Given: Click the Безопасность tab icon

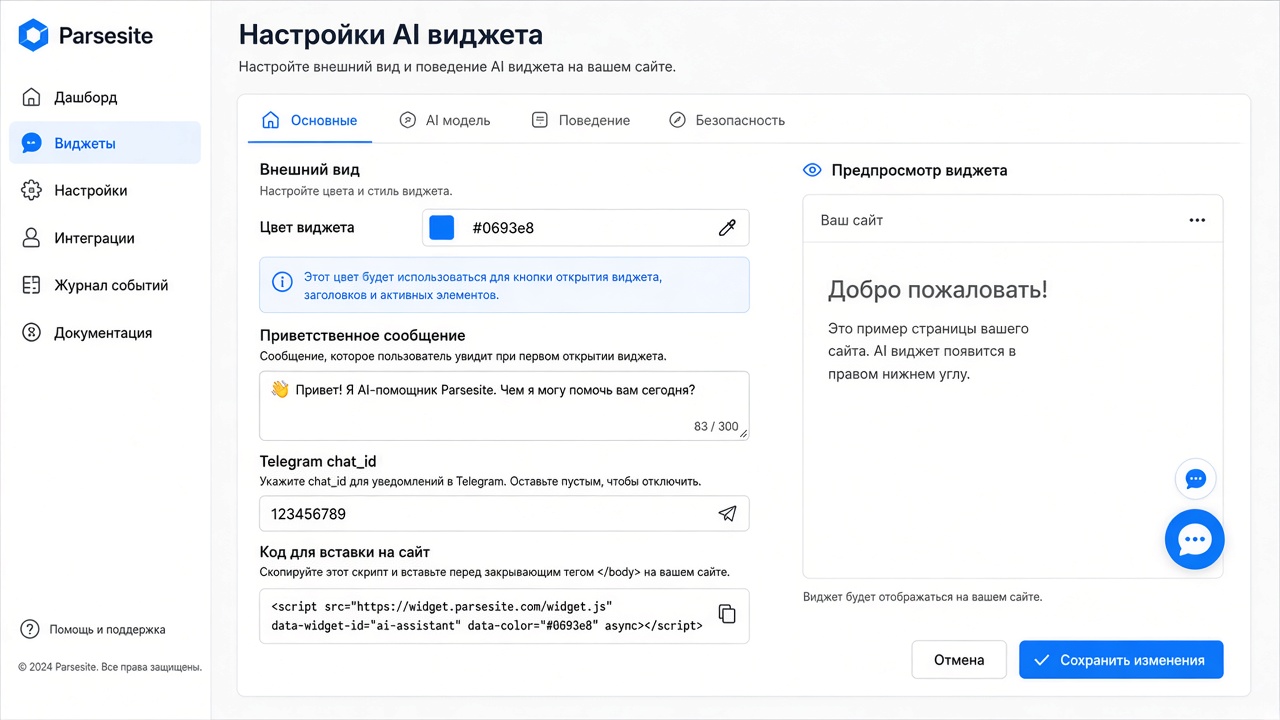Looking at the screenshot, I should coord(677,120).
